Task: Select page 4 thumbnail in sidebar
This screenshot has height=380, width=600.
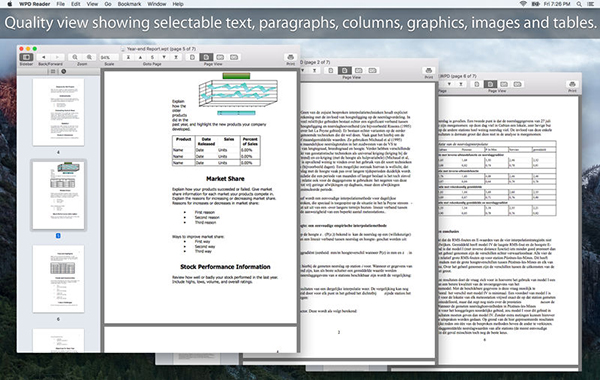Action: pos(59,112)
